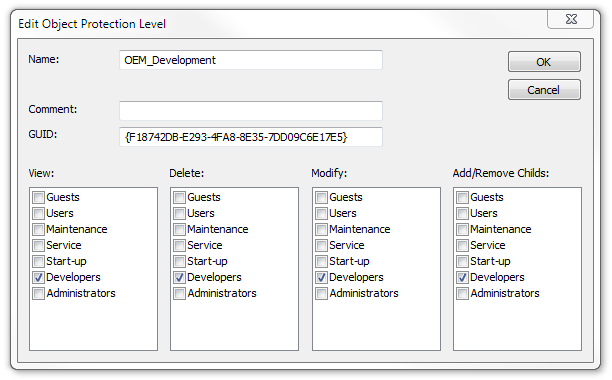The height and width of the screenshot is (380, 612).
Task: Click the Cancel button
Action: tap(544, 90)
